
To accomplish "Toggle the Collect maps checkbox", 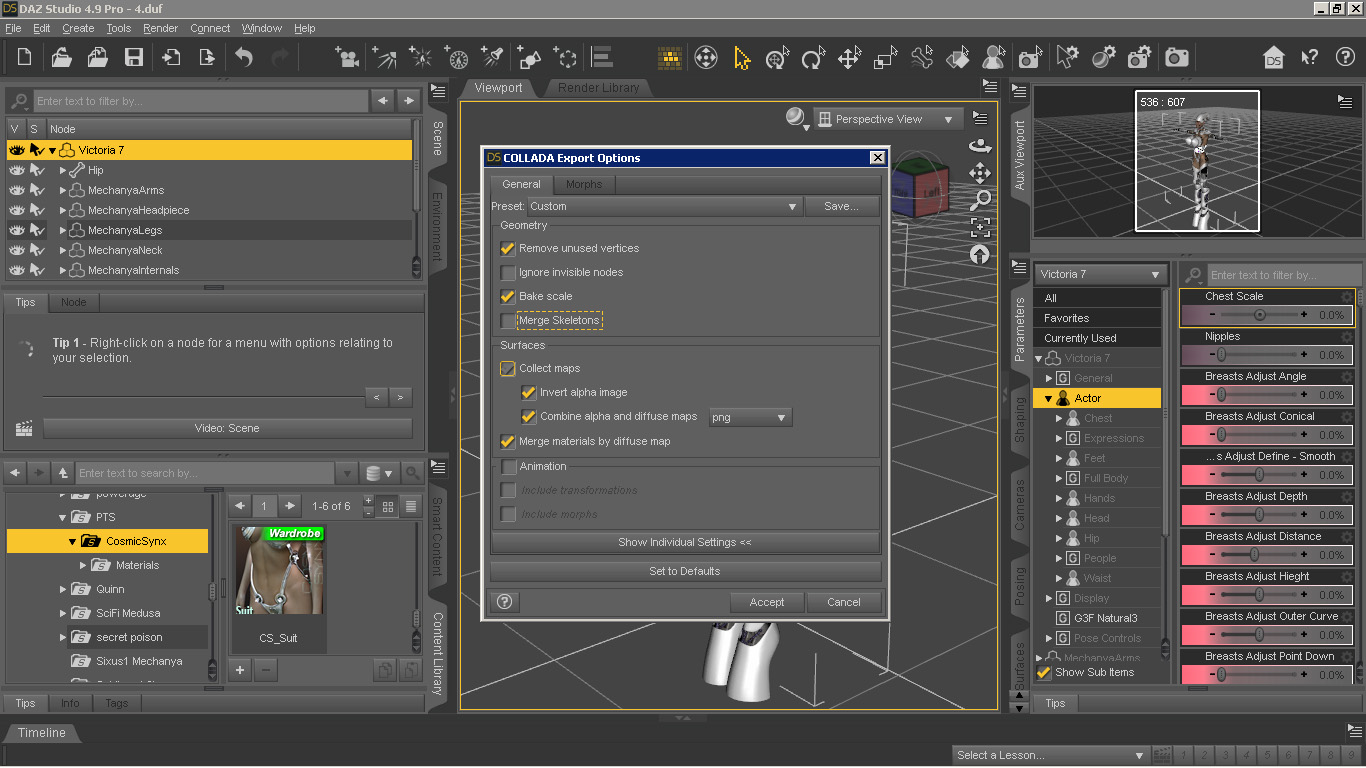I will click(508, 368).
